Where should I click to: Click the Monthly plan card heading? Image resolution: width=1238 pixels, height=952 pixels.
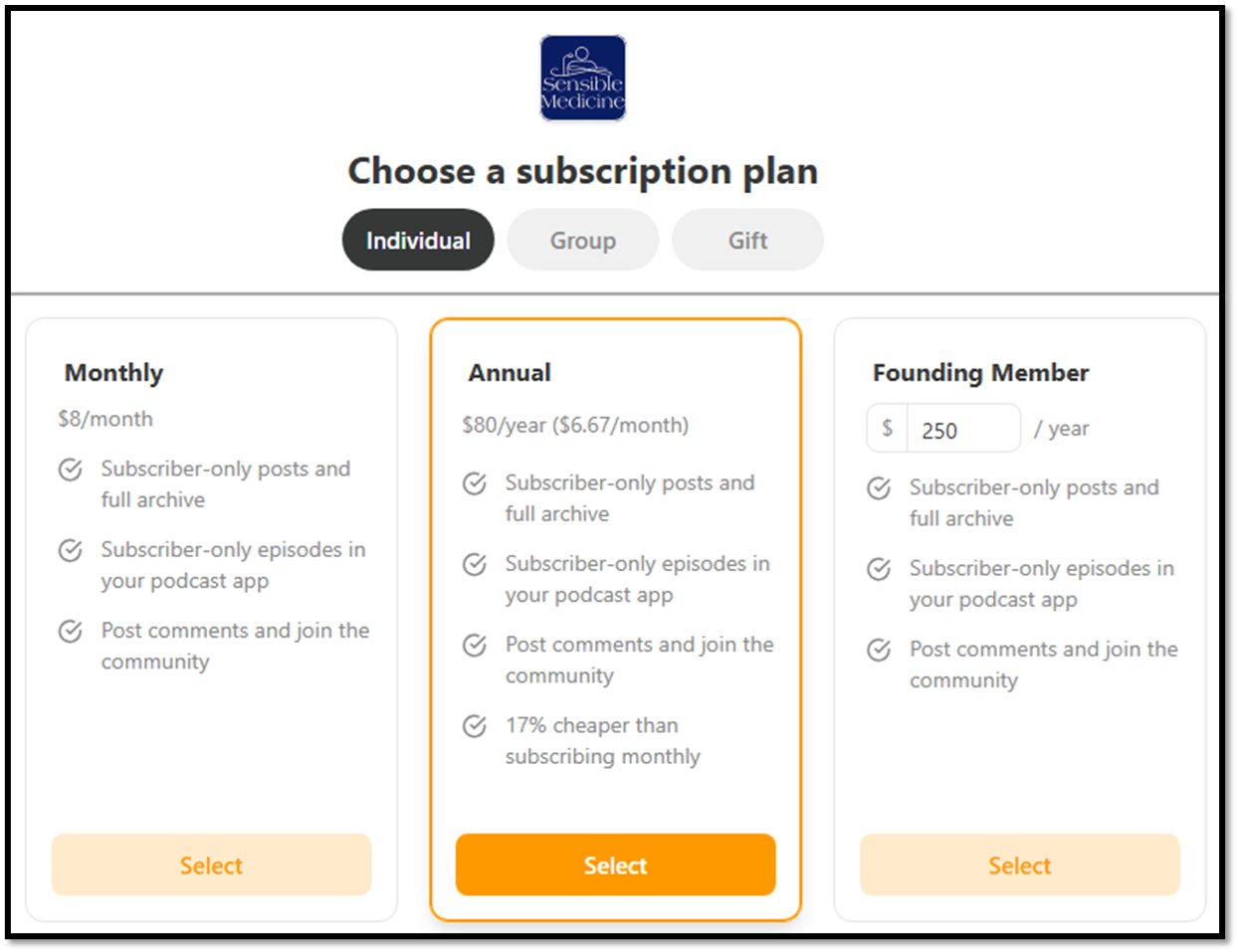113,373
